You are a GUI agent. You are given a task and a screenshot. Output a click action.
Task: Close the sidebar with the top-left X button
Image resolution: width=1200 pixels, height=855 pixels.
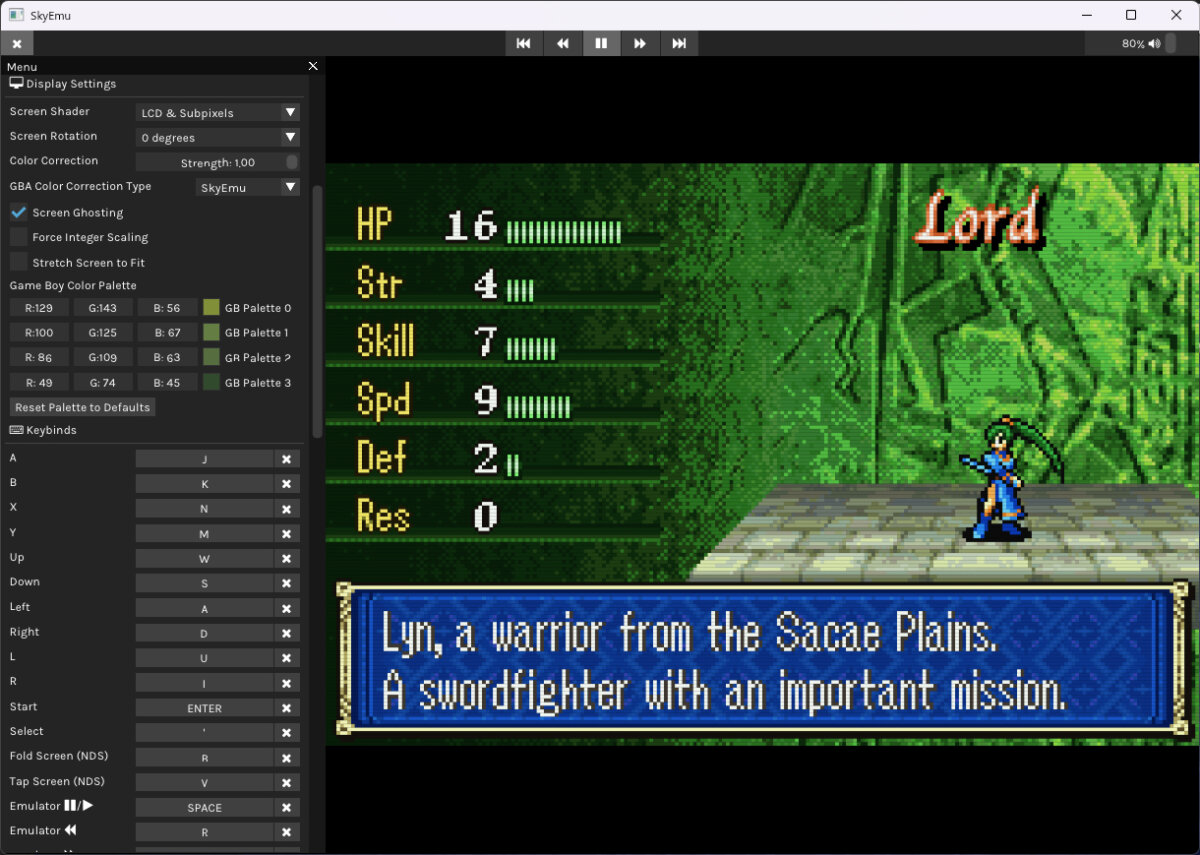pyautogui.click(x=17, y=43)
